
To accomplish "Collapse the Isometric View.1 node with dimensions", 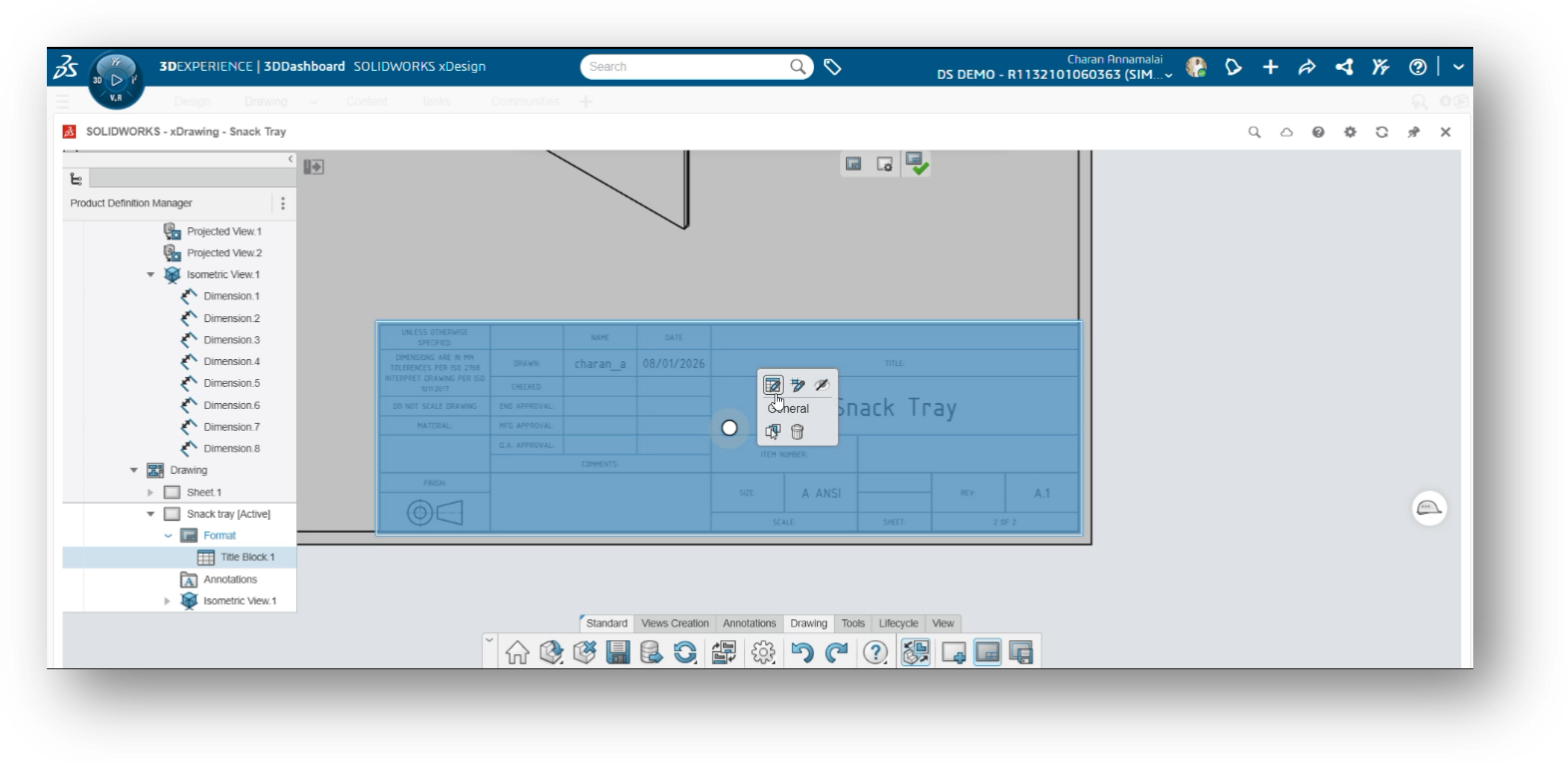I will pos(151,275).
